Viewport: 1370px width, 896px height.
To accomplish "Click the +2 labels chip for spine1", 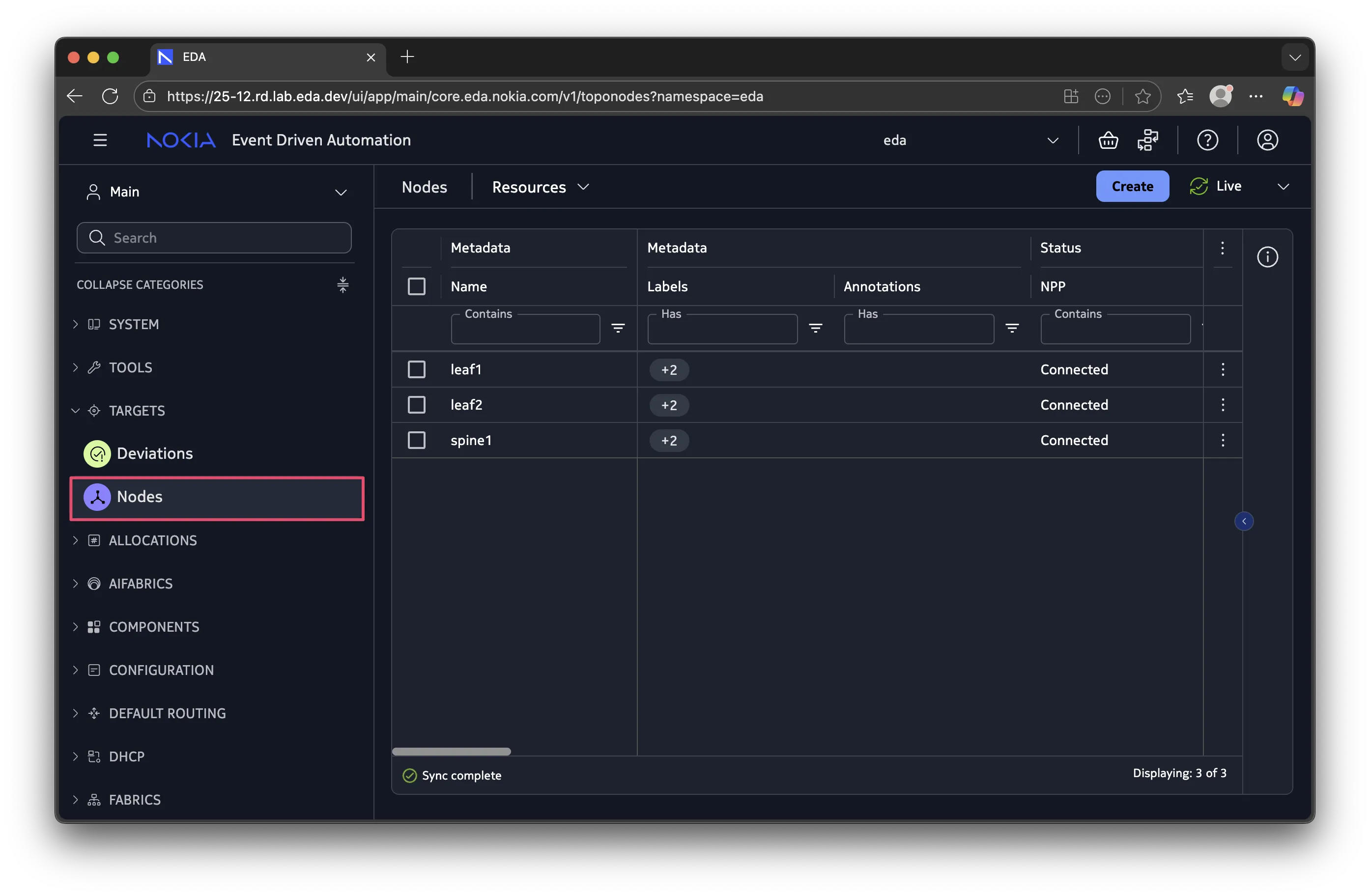I will point(668,441).
